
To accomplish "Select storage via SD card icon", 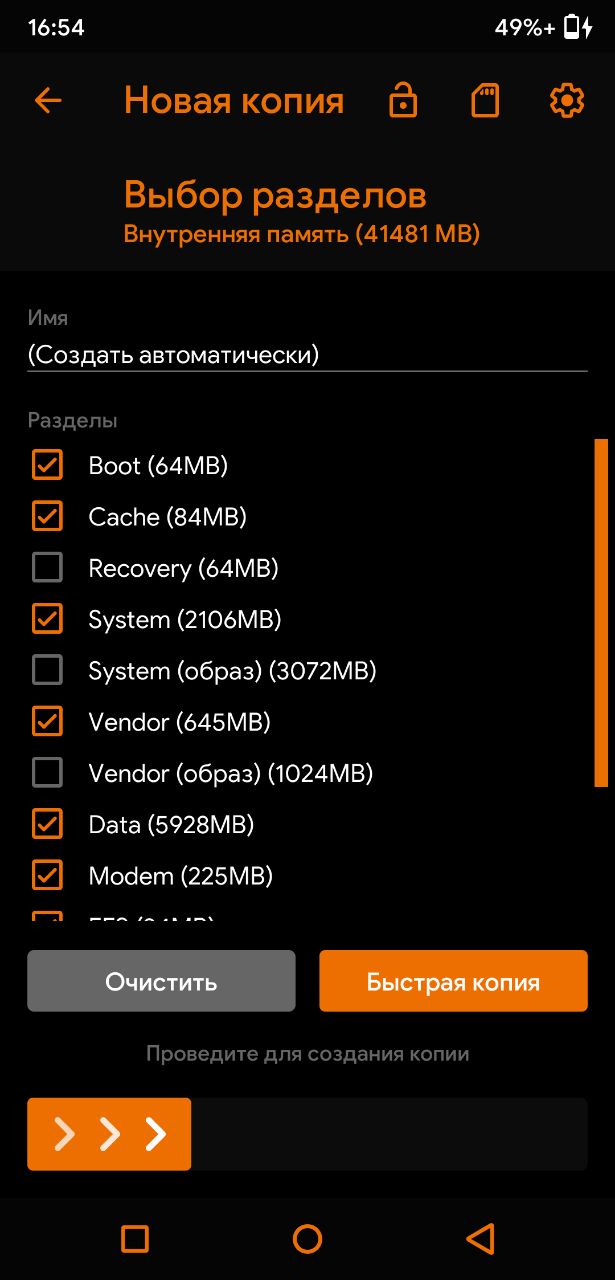I will pos(485,101).
